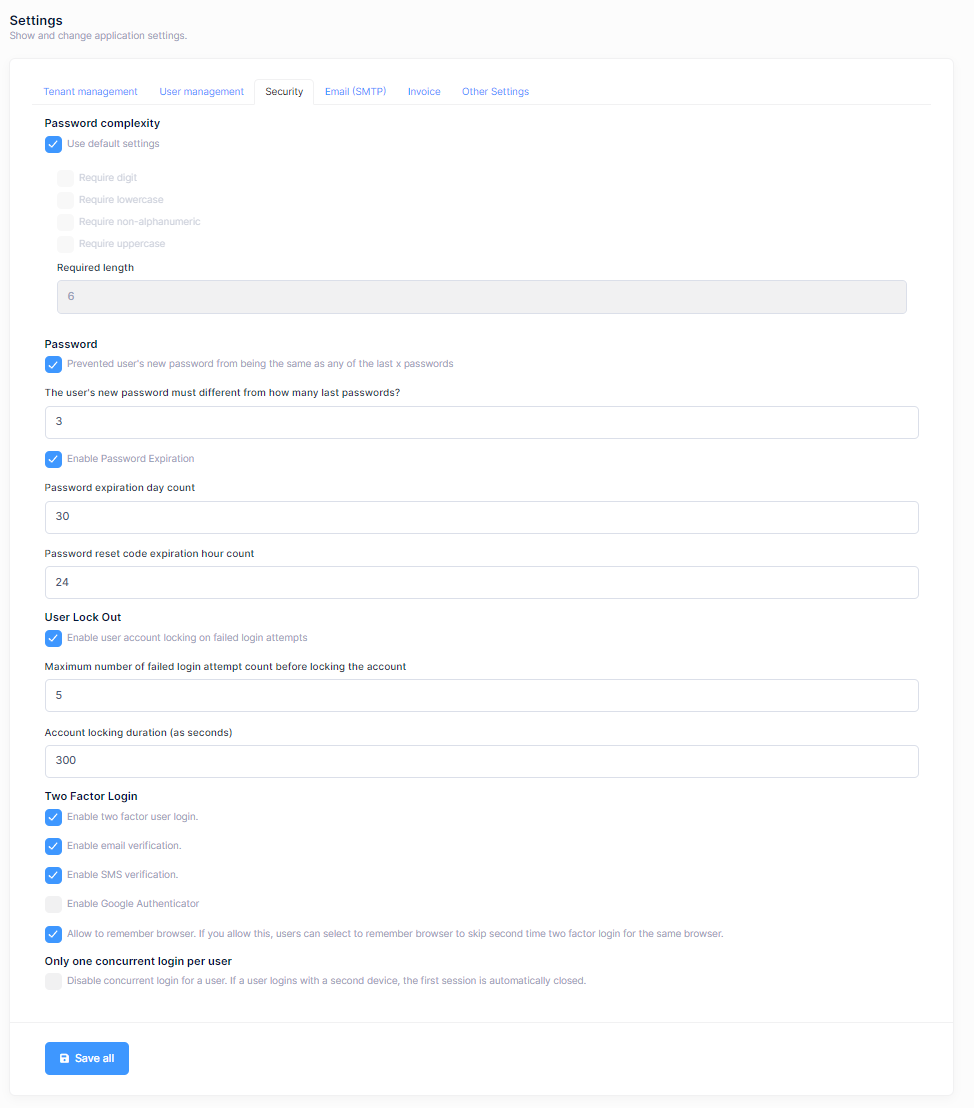Click the Account locking duration field
974x1108 pixels.
click(x=481, y=761)
